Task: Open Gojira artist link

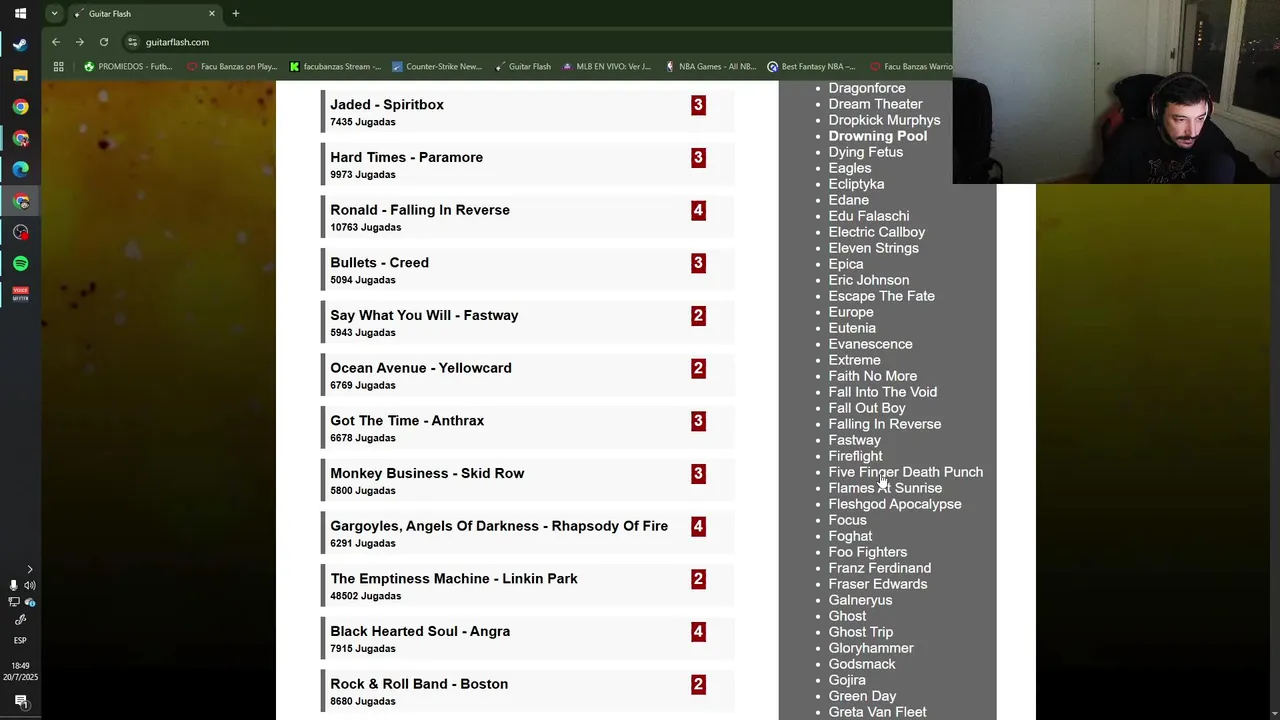Action: 847,680
